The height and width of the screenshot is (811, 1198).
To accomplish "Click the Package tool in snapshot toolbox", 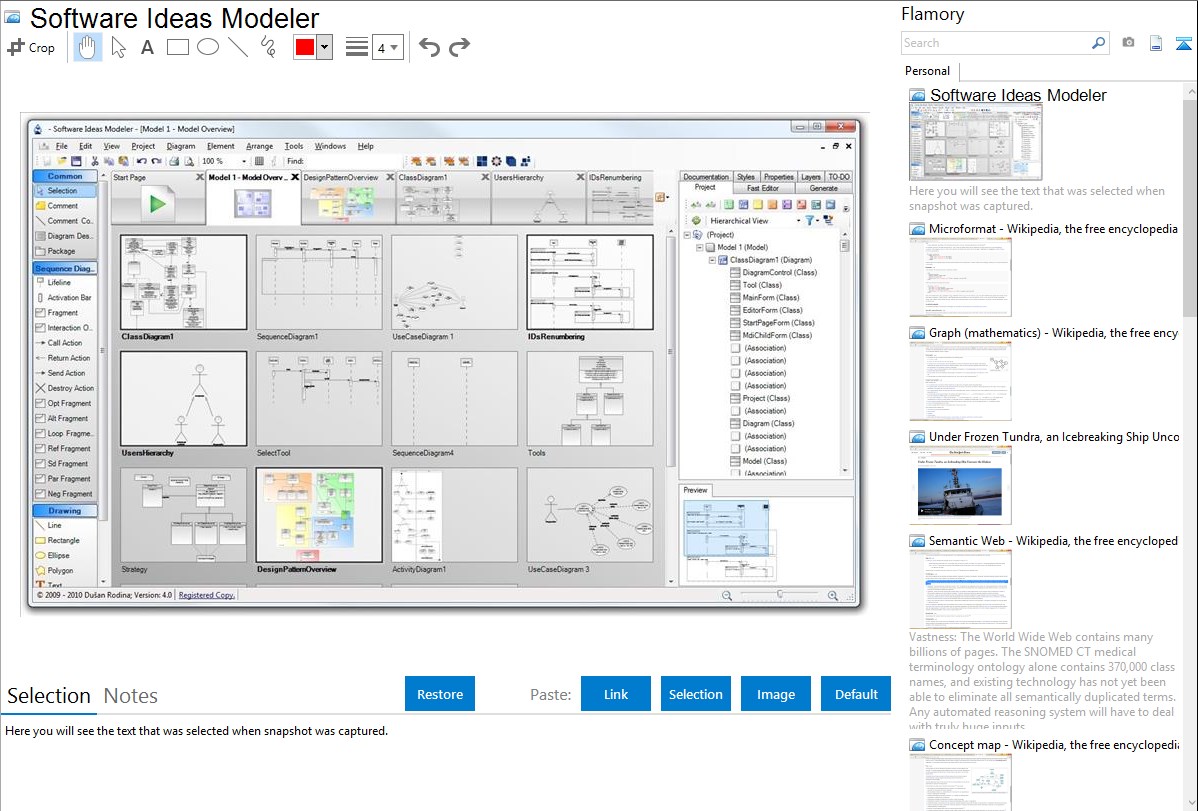I will [61, 251].
